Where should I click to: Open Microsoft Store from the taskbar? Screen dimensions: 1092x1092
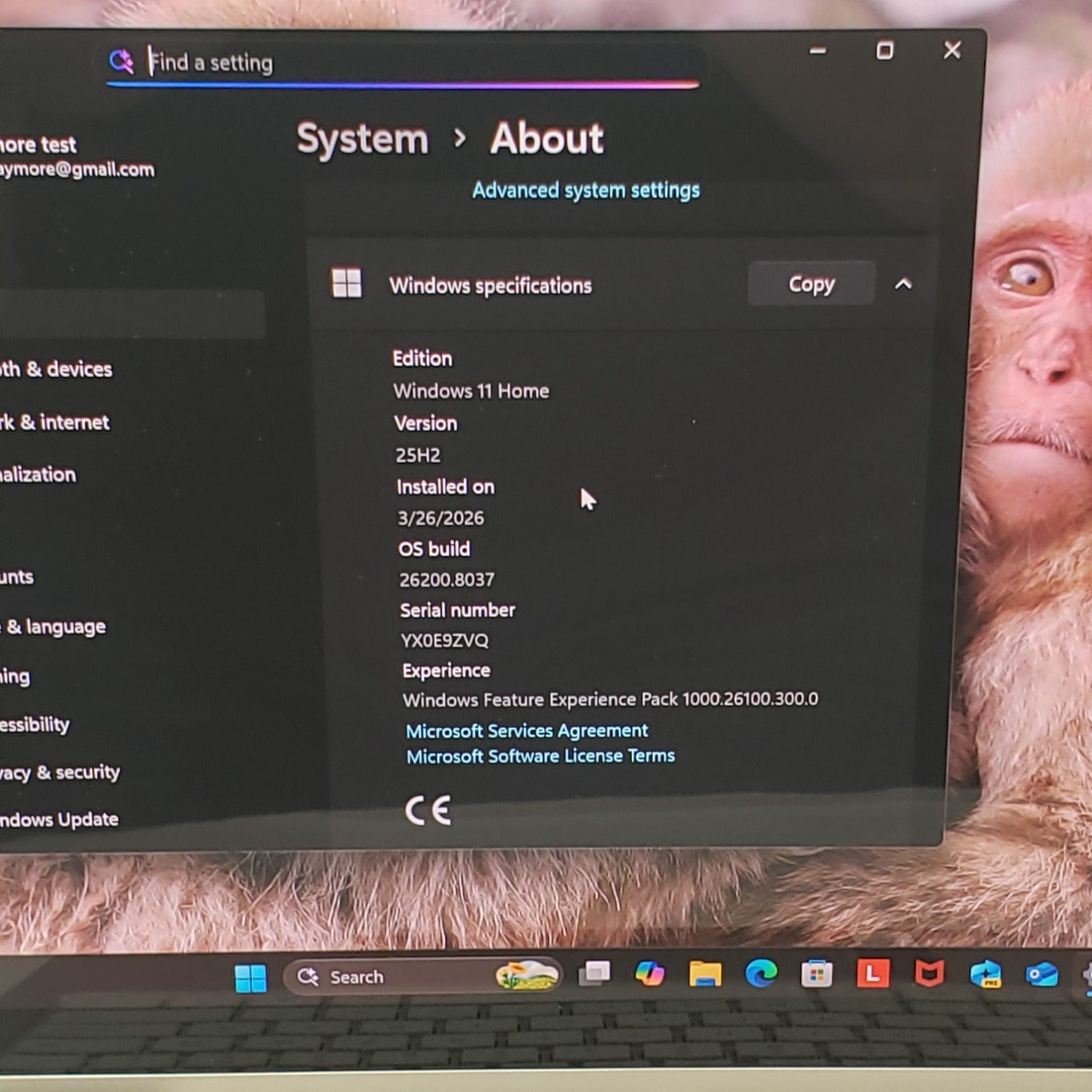coord(816,974)
